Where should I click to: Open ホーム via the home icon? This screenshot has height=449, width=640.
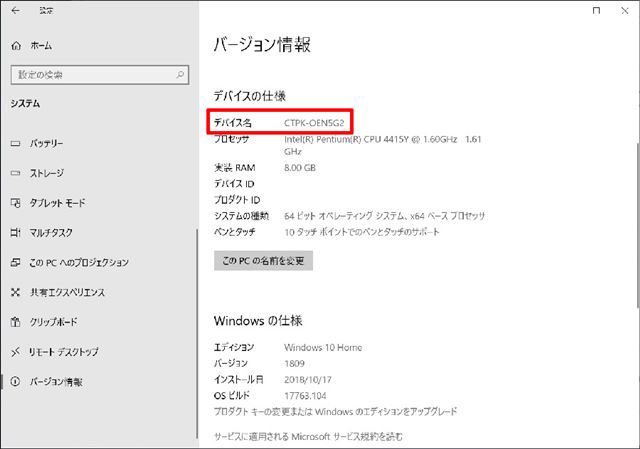(16, 46)
